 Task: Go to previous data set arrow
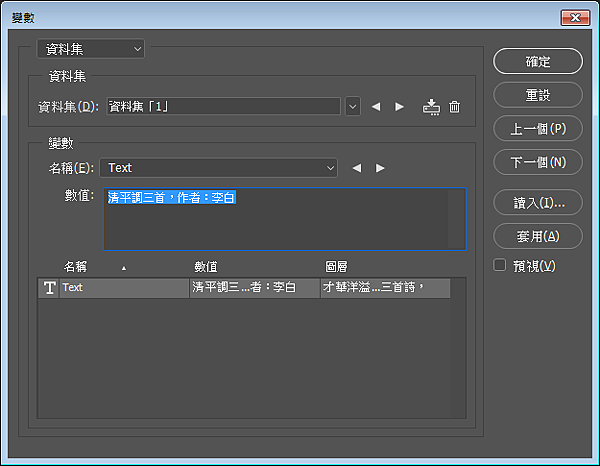click(376, 107)
